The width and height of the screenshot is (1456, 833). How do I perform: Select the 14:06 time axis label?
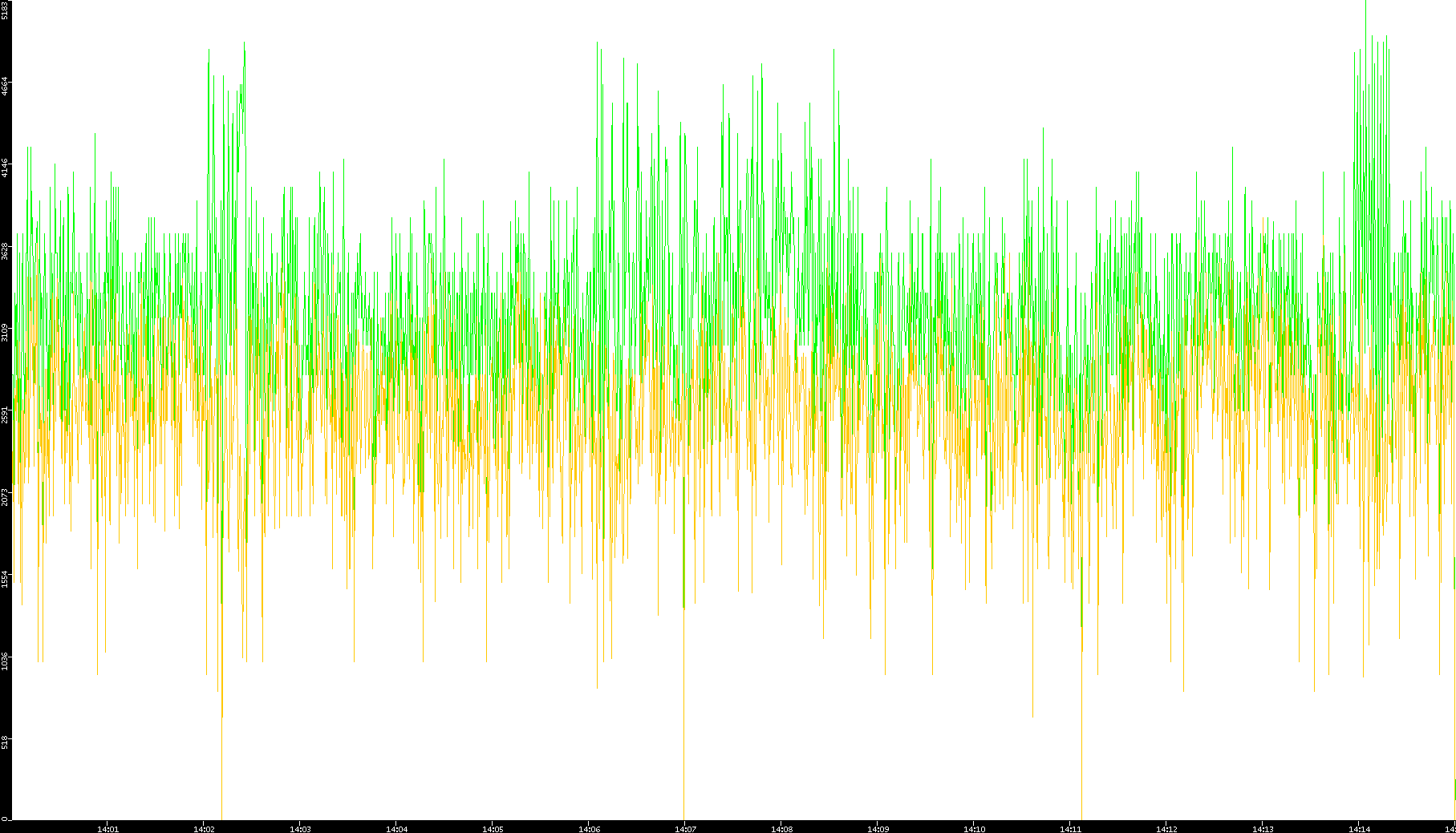click(589, 828)
